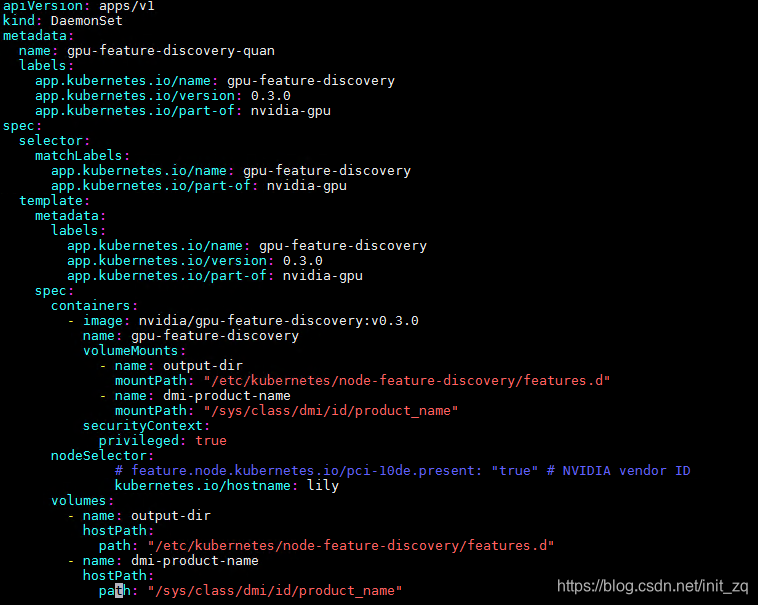The height and width of the screenshot is (605, 758).
Task: Click the 'volumeMounts:' key
Action: pos(134,350)
